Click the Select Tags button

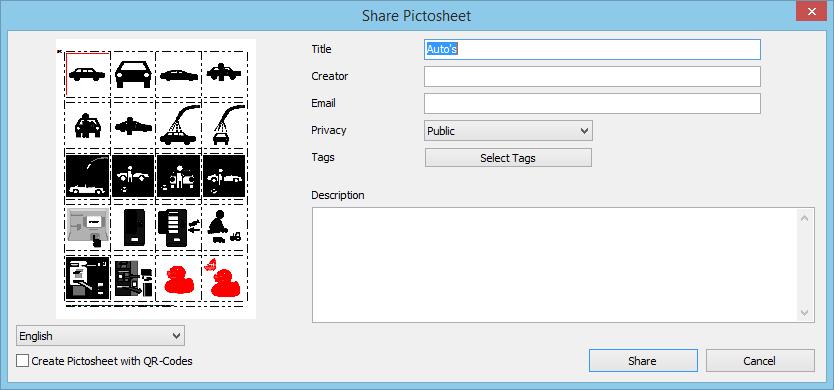508,157
